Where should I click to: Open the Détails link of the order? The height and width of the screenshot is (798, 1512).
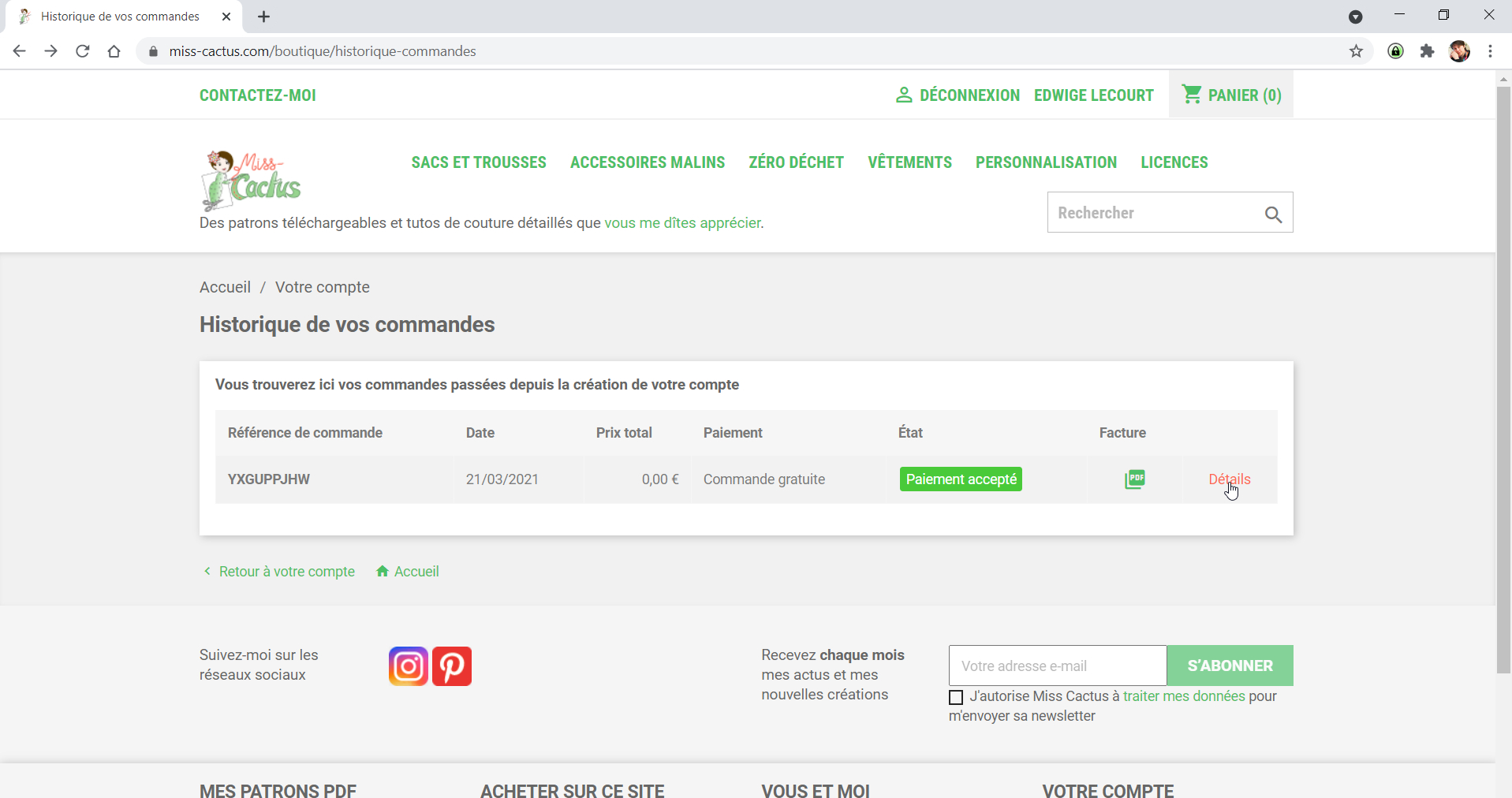(x=1229, y=479)
